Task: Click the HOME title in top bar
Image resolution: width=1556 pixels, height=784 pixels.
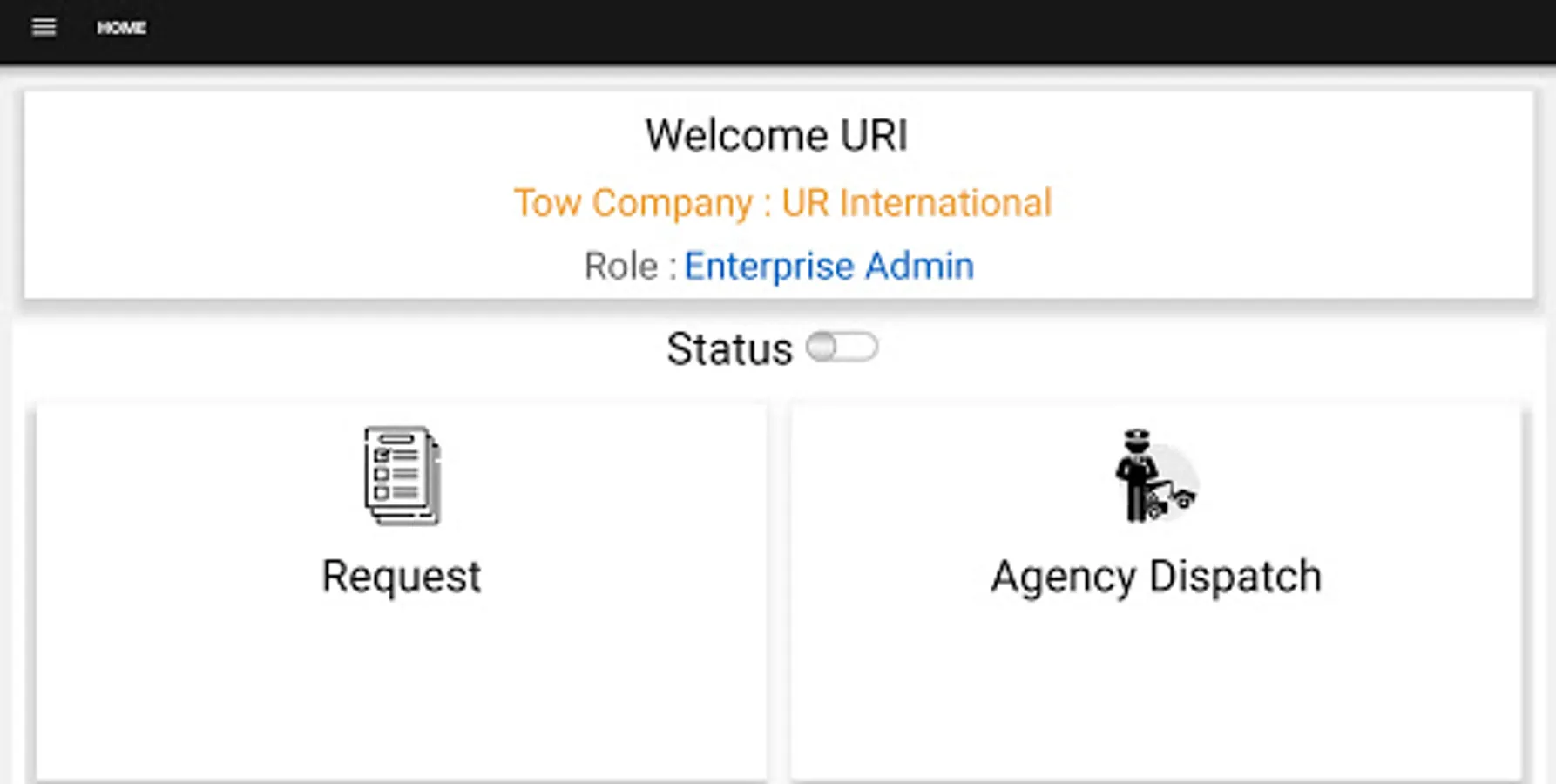Action: click(x=121, y=28)
